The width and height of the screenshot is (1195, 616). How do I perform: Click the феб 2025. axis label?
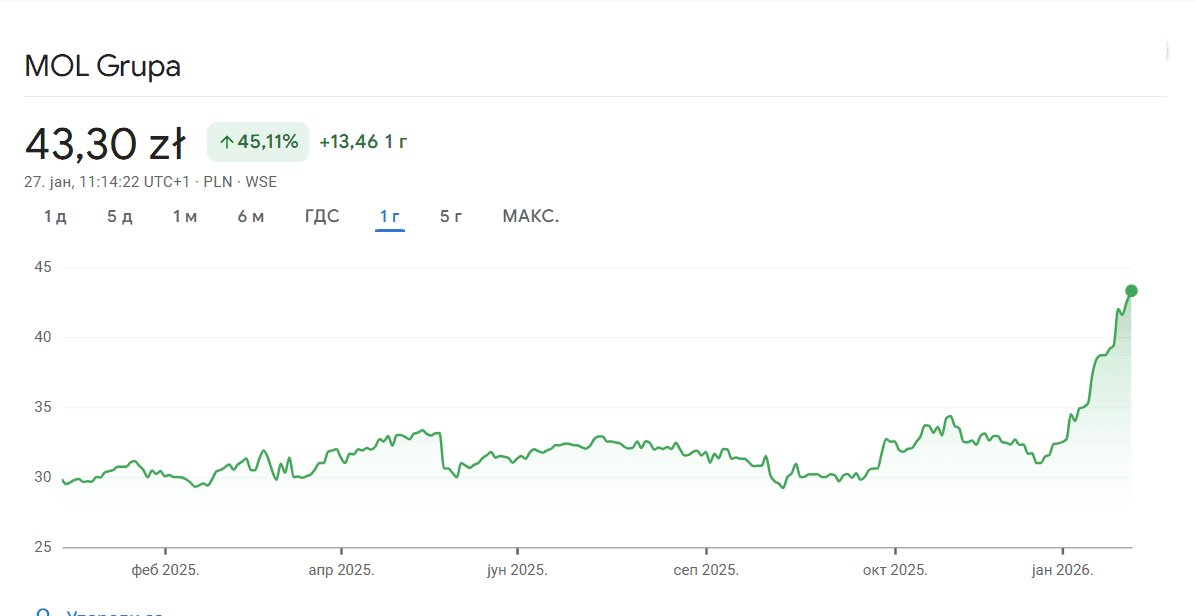tap(165, 571)
